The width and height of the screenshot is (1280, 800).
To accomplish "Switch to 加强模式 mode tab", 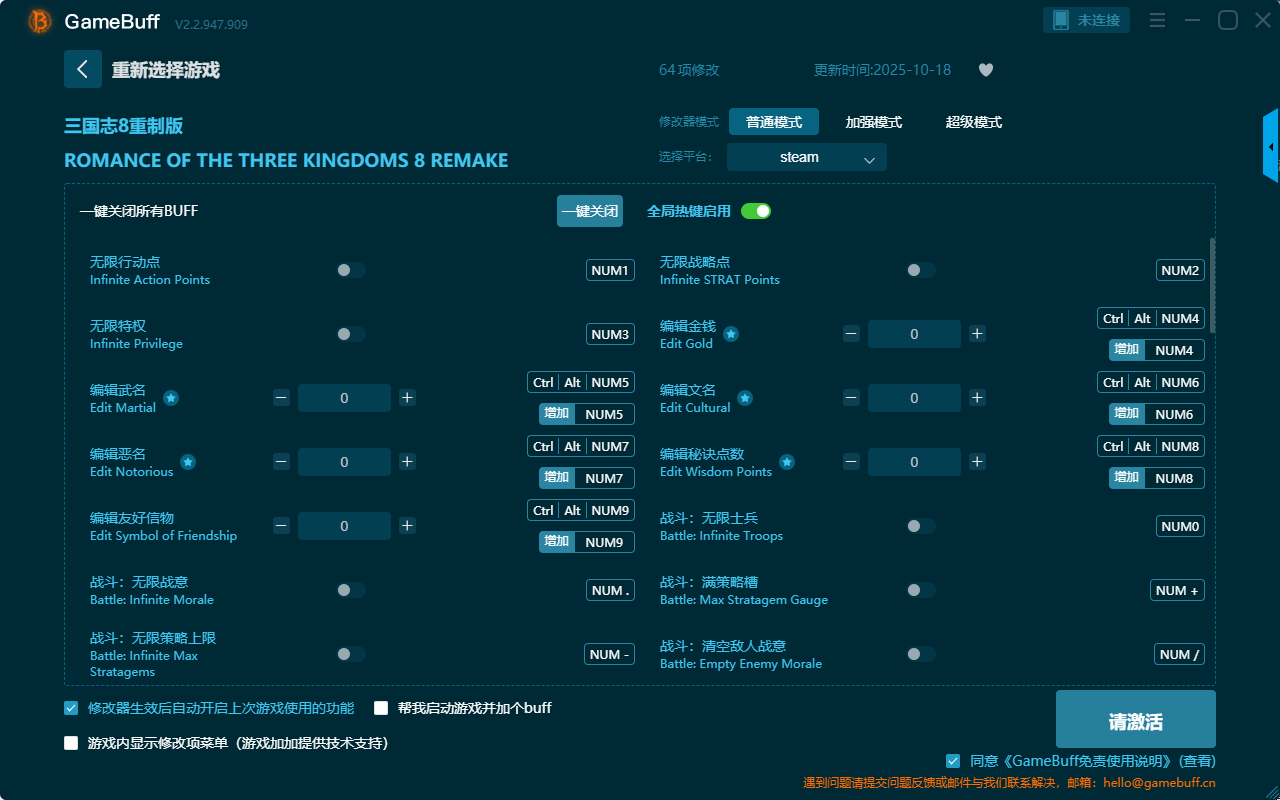I will tap(873, 122).
